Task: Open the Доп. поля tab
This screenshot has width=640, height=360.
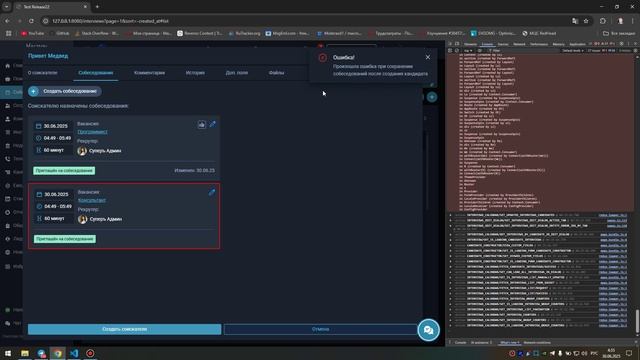Action: (x=237, y=73)
